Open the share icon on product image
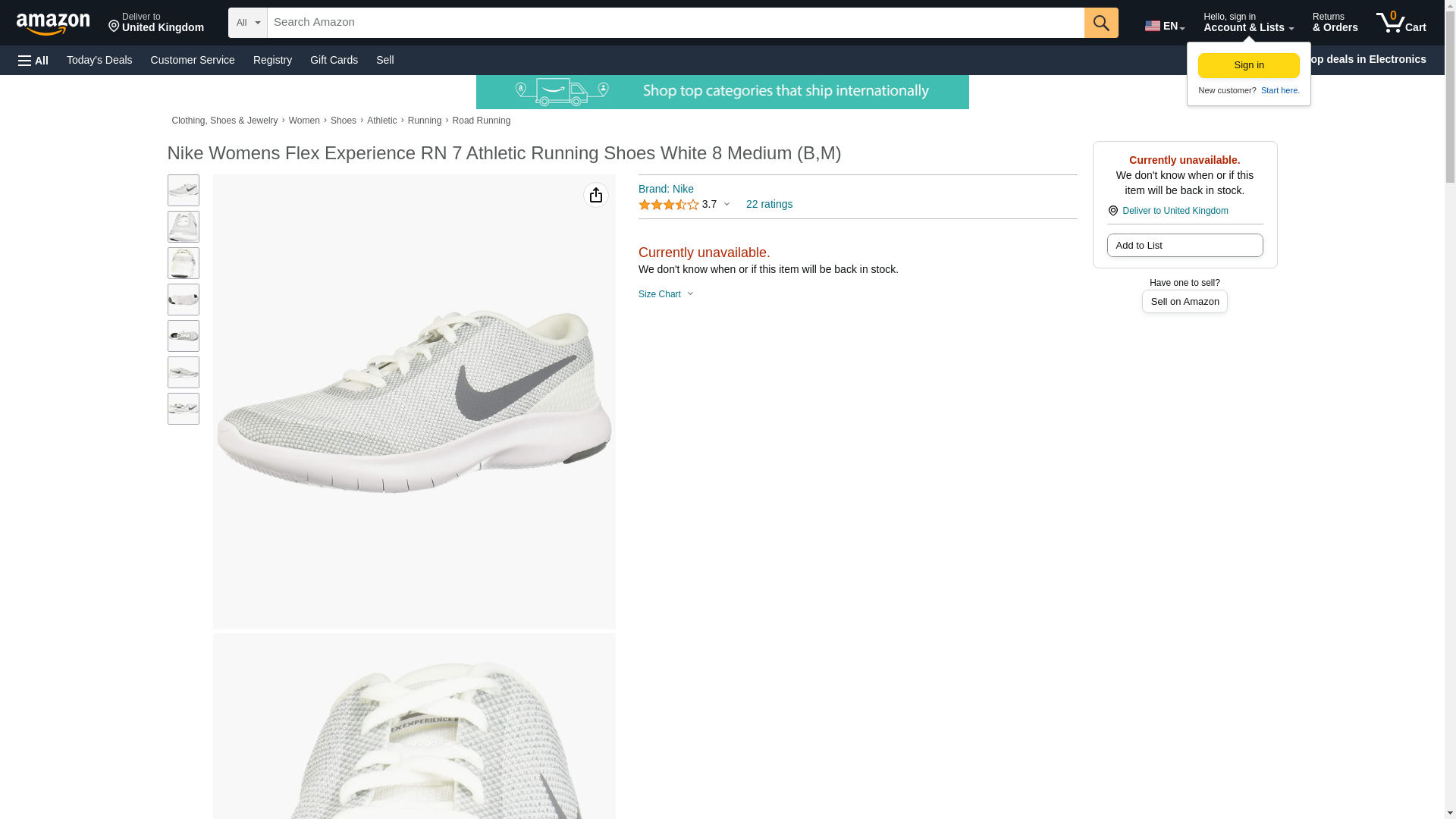Image resolution: width=1456 pixels, height=819 pixels. pos(596,196)
